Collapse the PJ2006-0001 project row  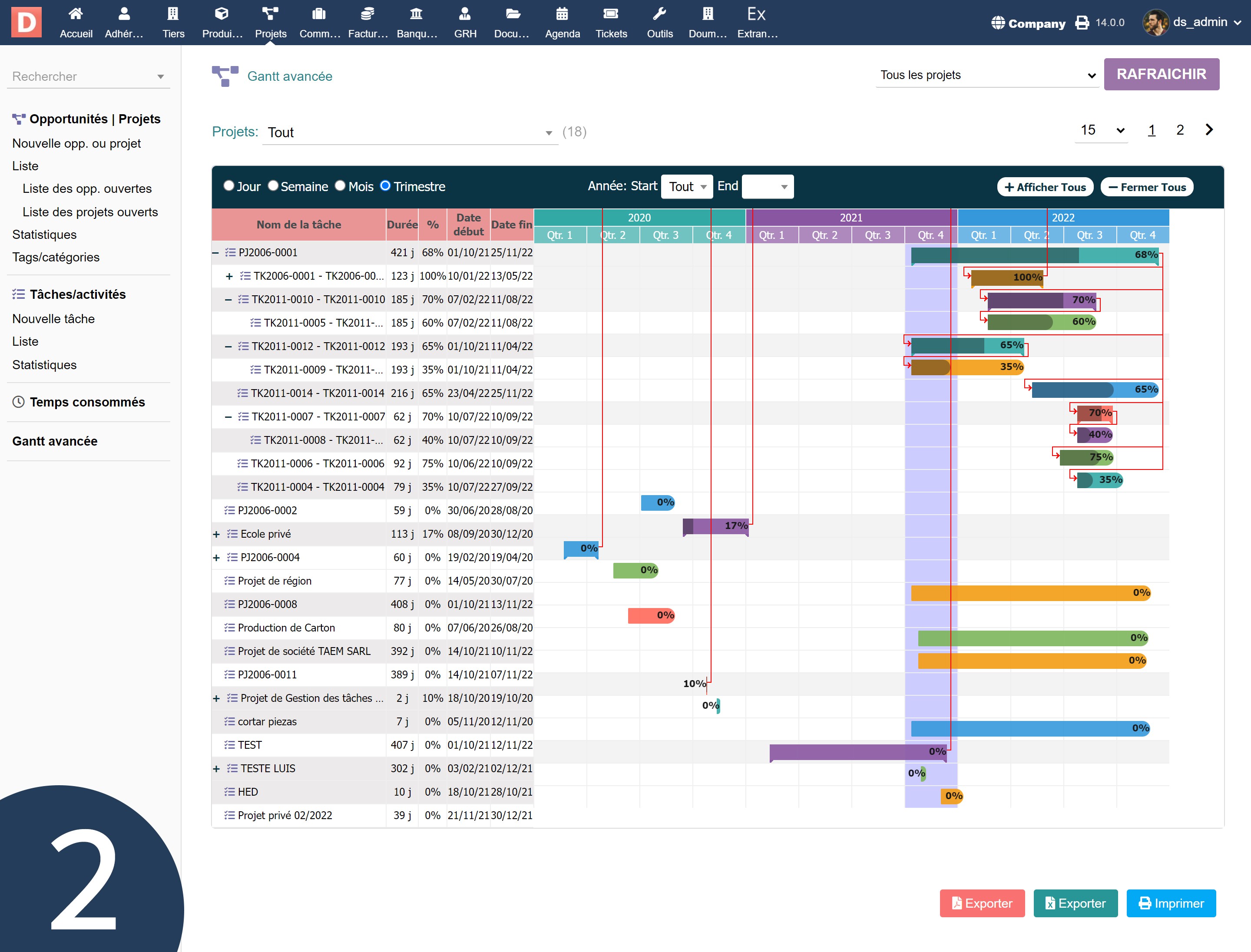[x=215, y=253]
